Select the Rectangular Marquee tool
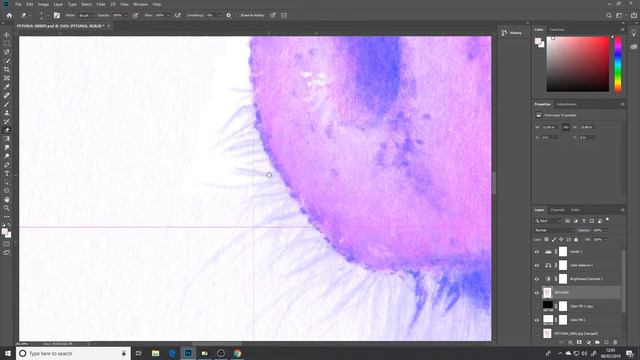 (7, 44)
